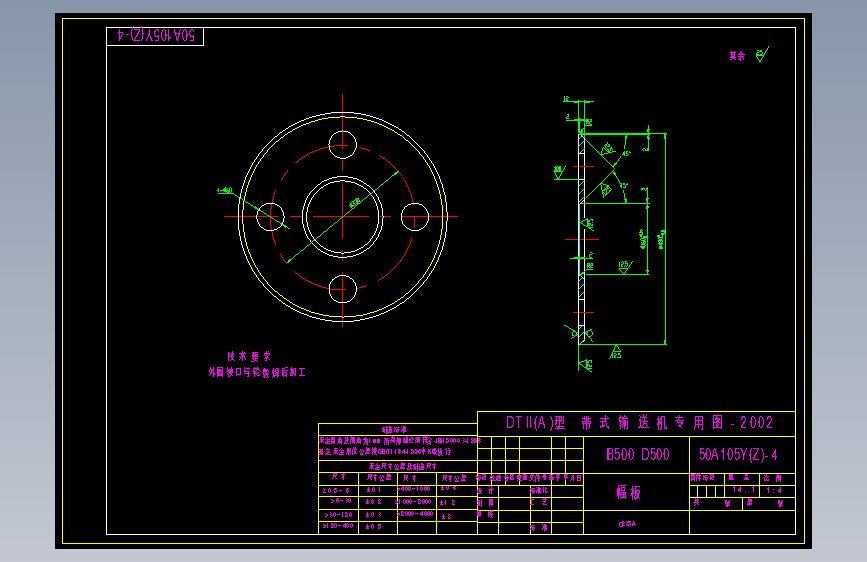Select the roughness symbol beside 其余
The width and height of the screenshot is (867, 562).
coord(762,54)
